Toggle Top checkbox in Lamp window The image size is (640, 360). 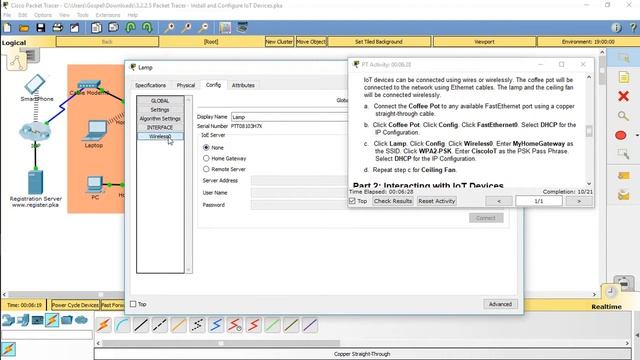click(x=133, y=304)
